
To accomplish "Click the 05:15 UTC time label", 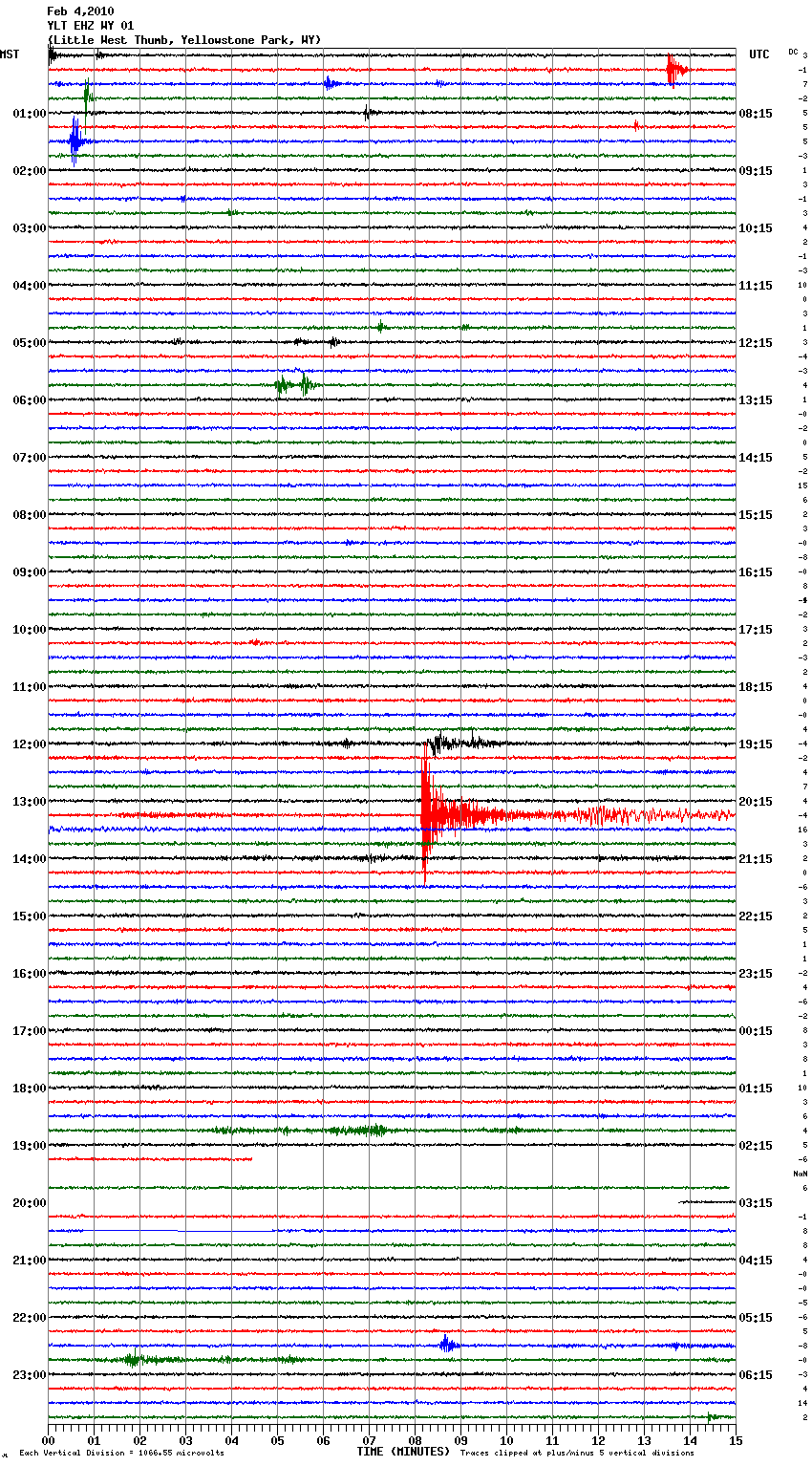I will pyautogui.click(x=756, y=1318).
